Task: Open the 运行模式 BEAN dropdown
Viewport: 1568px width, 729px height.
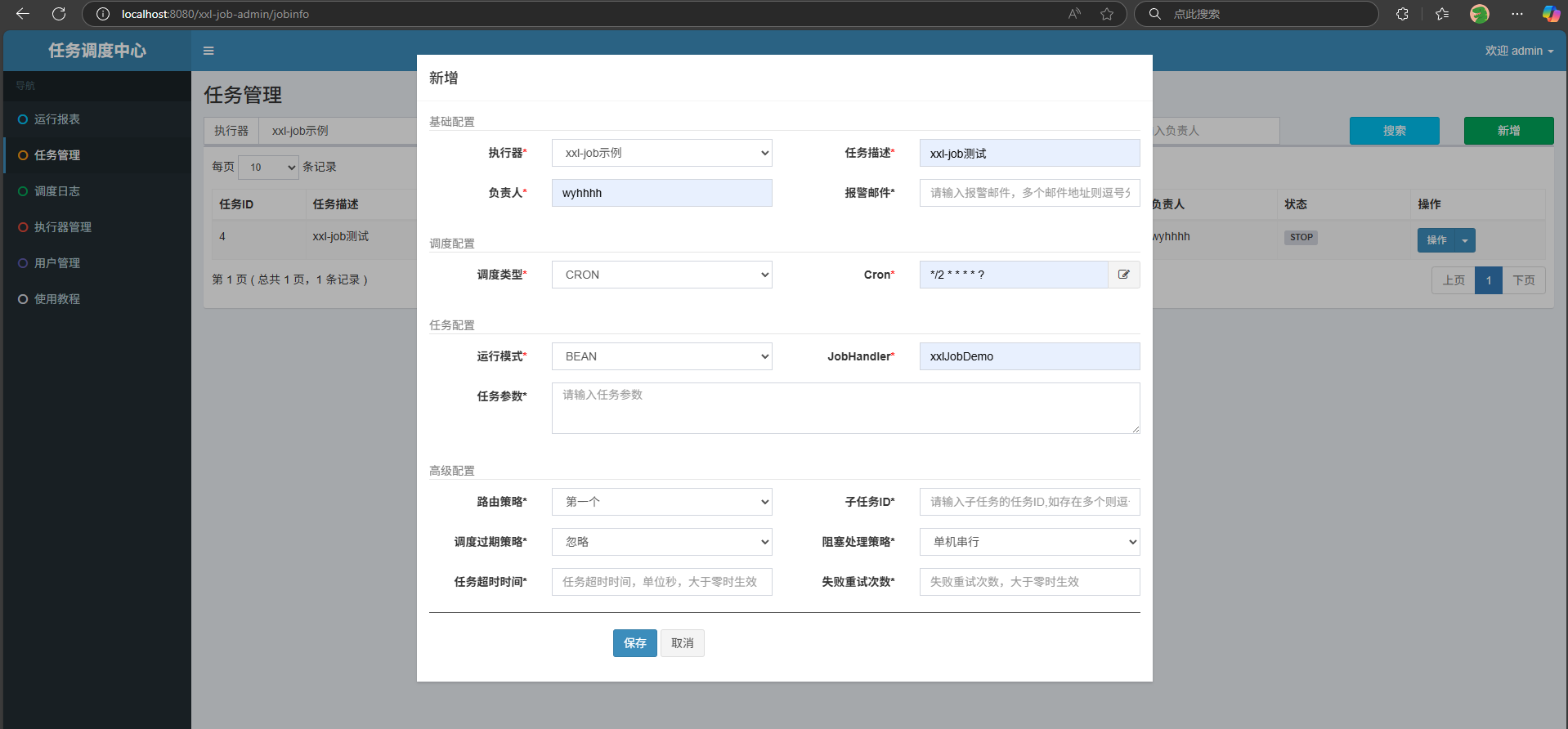Action: click(x=662, y=356)
